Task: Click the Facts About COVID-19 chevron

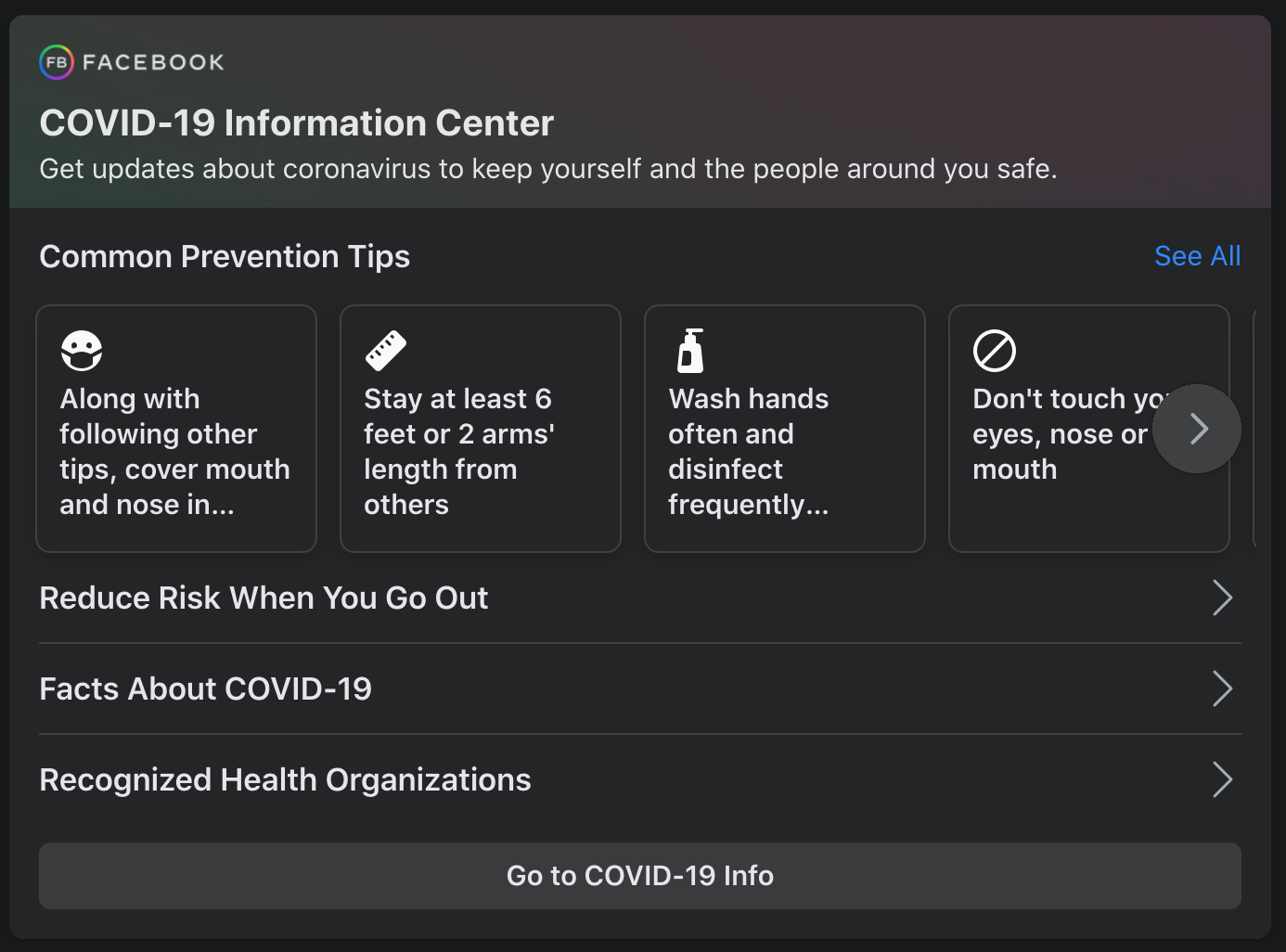Action: click(x=1223, y=688)
